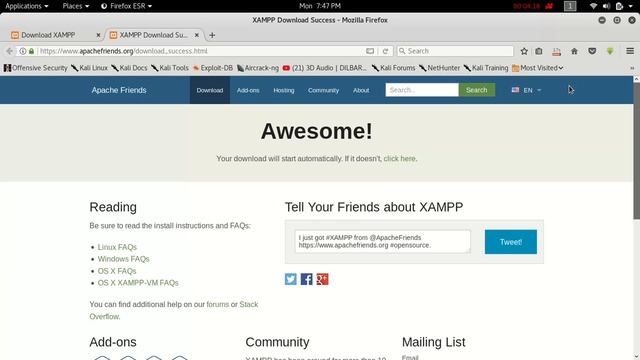Show more bookmarks with the overflow chevron
640x360 pixels.
(632, 68)
